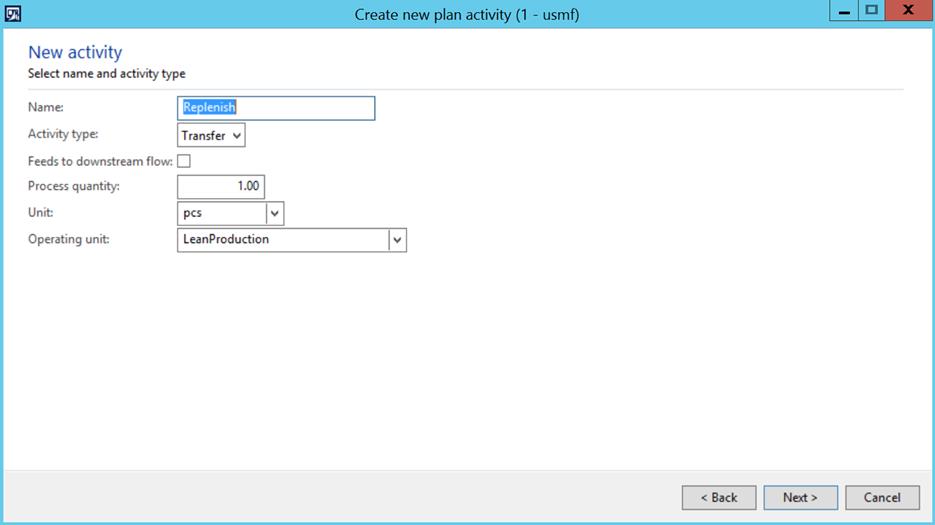Open the Activity type dropdown
The width and height of the screenshot is (935, 525).
click(211, 135)
